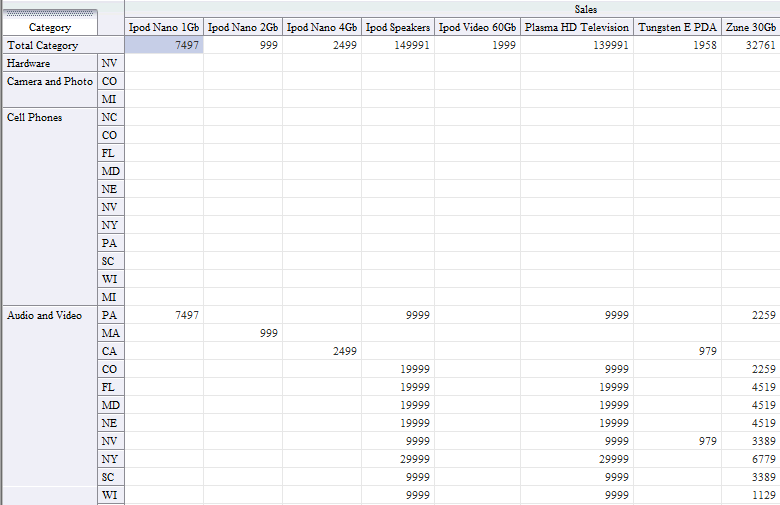Click the Category header cell
Viewport: 780px width, 505px height.
coord(50,27)
